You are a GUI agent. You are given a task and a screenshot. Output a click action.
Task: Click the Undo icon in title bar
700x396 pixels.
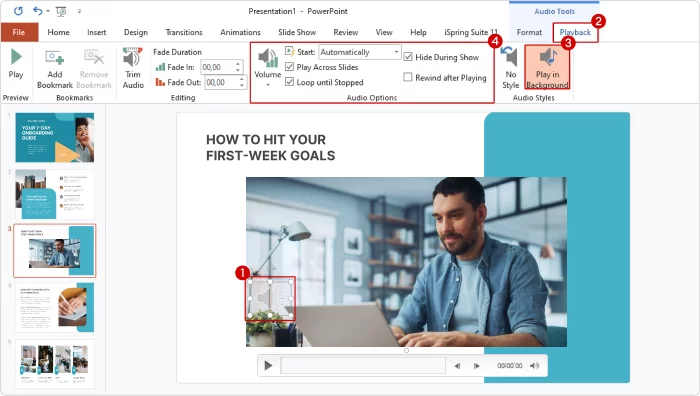tap(38, 11)
